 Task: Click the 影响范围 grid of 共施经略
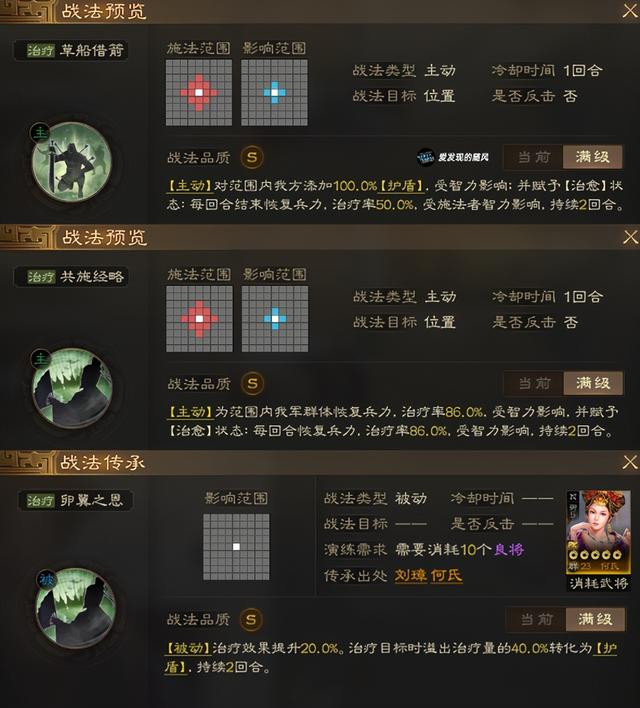click(275, 319)
